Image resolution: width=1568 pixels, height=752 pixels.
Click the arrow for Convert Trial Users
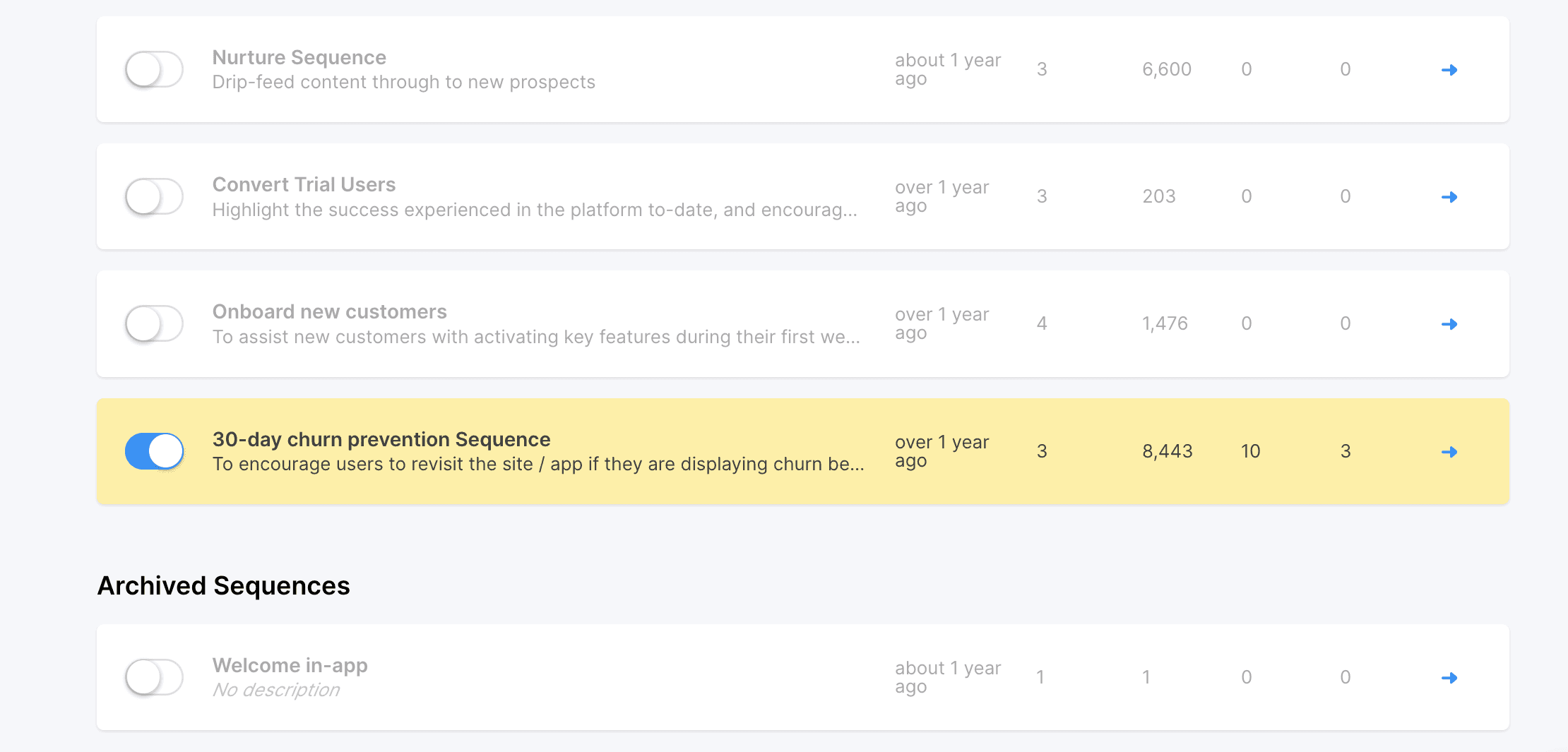(1449, 197)
